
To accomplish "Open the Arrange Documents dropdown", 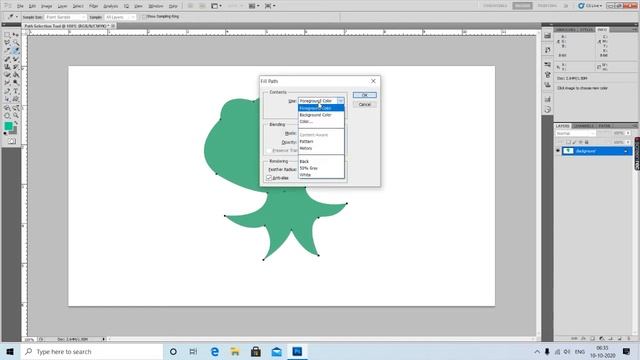I will [x=255, y=6].
